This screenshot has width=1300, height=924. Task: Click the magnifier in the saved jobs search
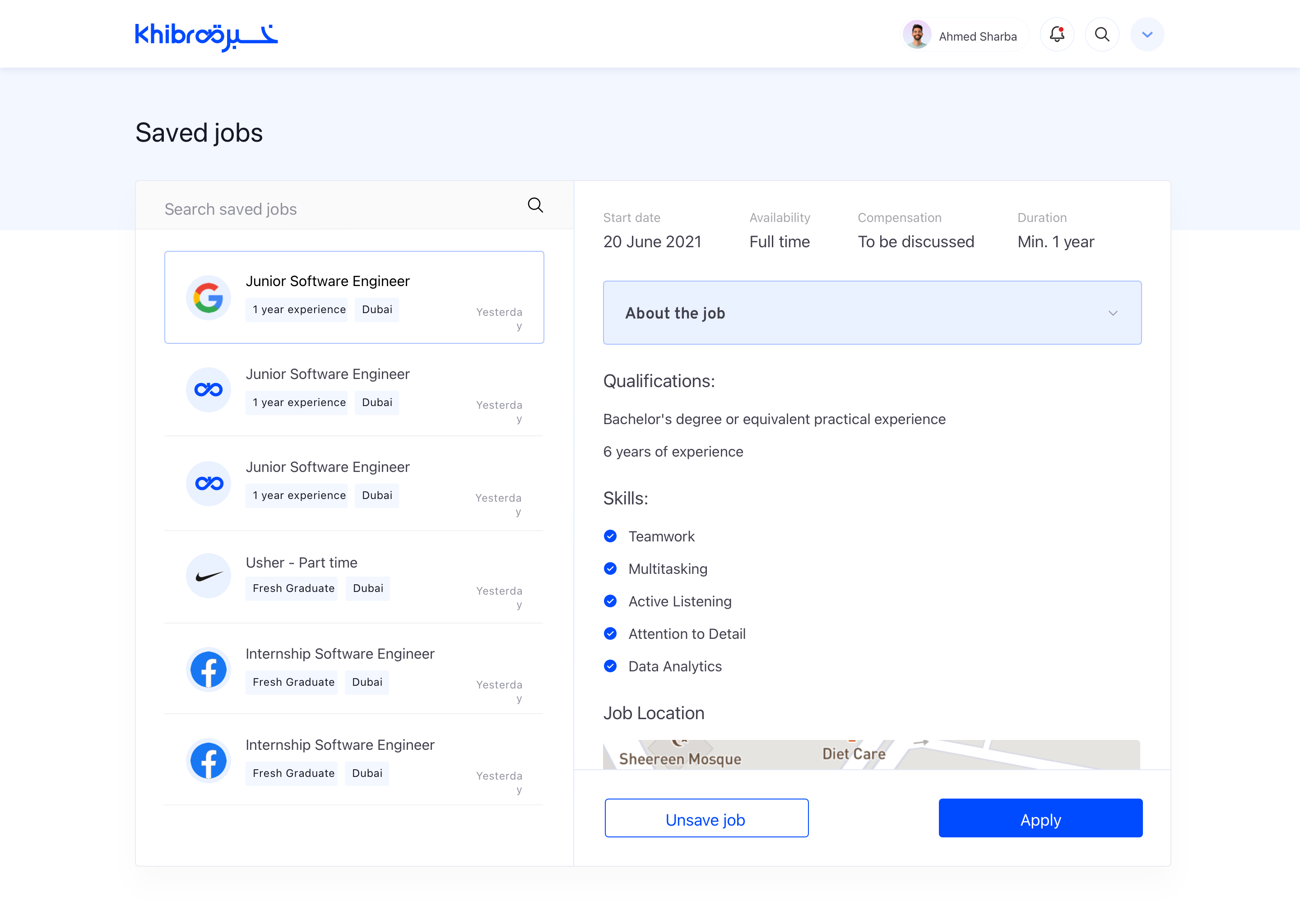(x=535, y=205)
